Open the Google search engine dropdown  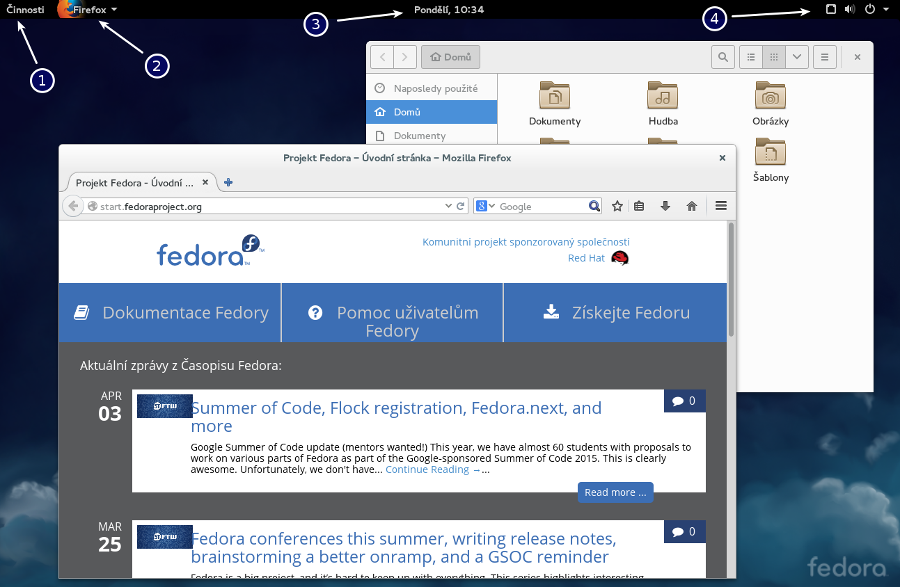(484, 206)
